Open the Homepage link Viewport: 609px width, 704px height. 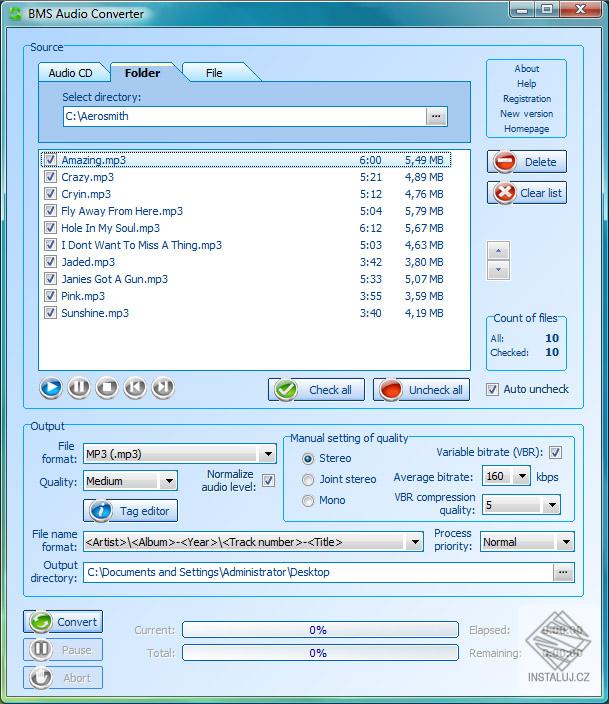(x=527, y=129)
